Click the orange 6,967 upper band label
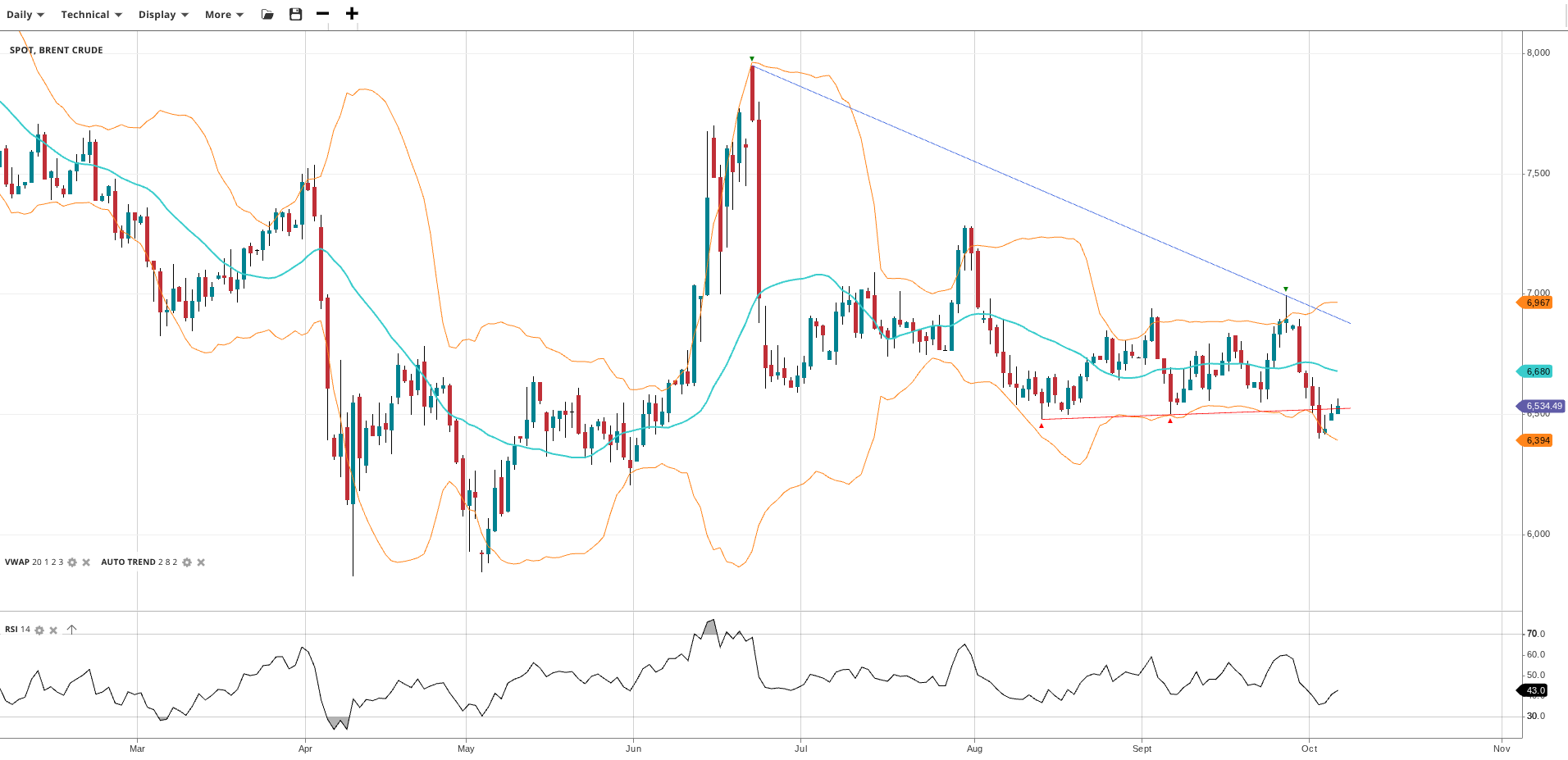 [x=1537, y=303]
